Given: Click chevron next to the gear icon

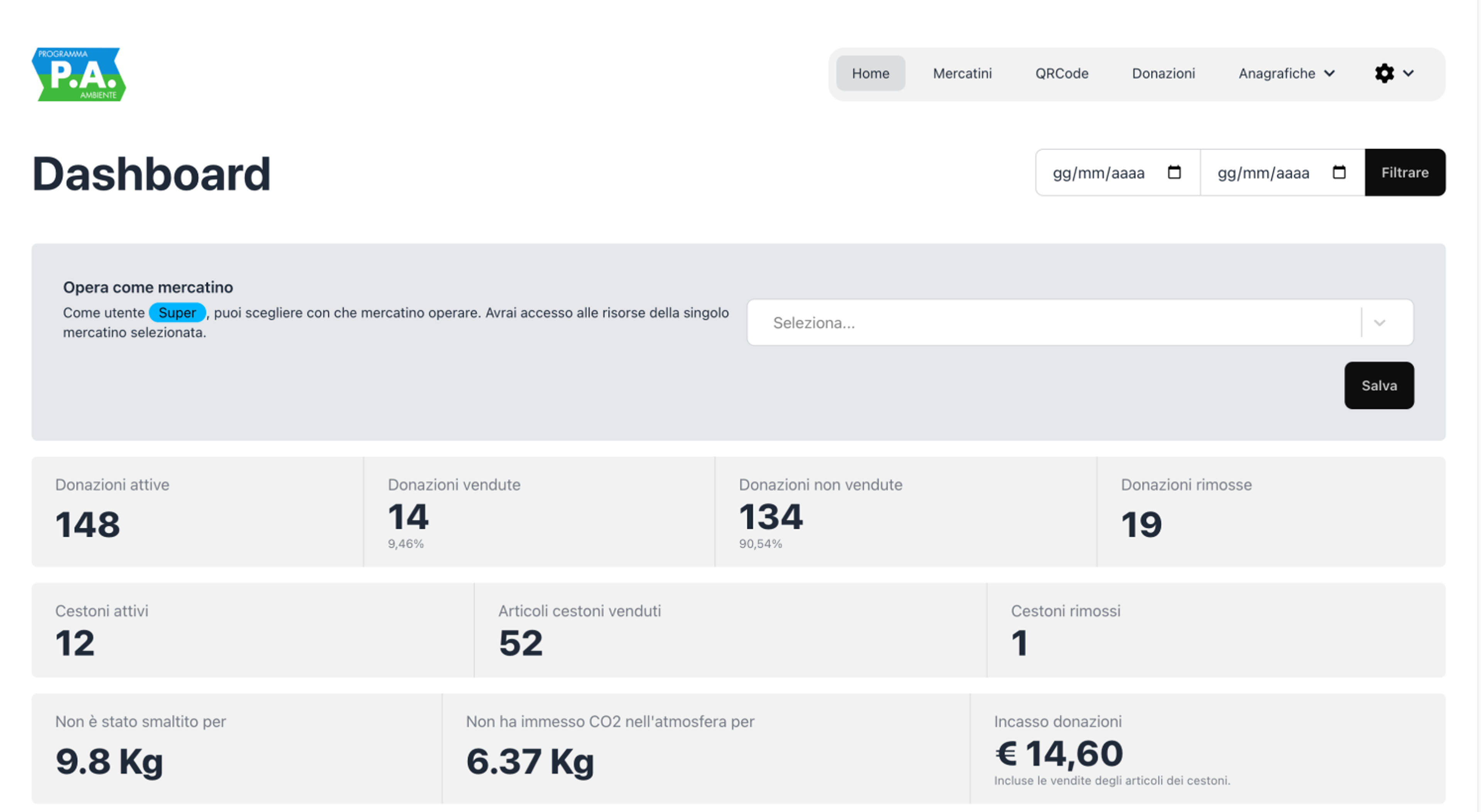Looking at the screenshot, I should click(x=1408, y=74).
